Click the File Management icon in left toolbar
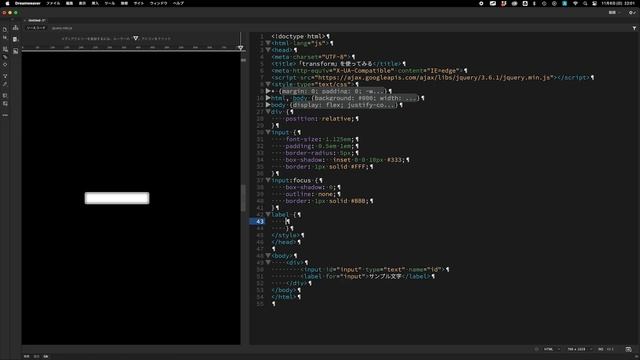The height and width of the screenshot is (360, 640). pos(5,38)
